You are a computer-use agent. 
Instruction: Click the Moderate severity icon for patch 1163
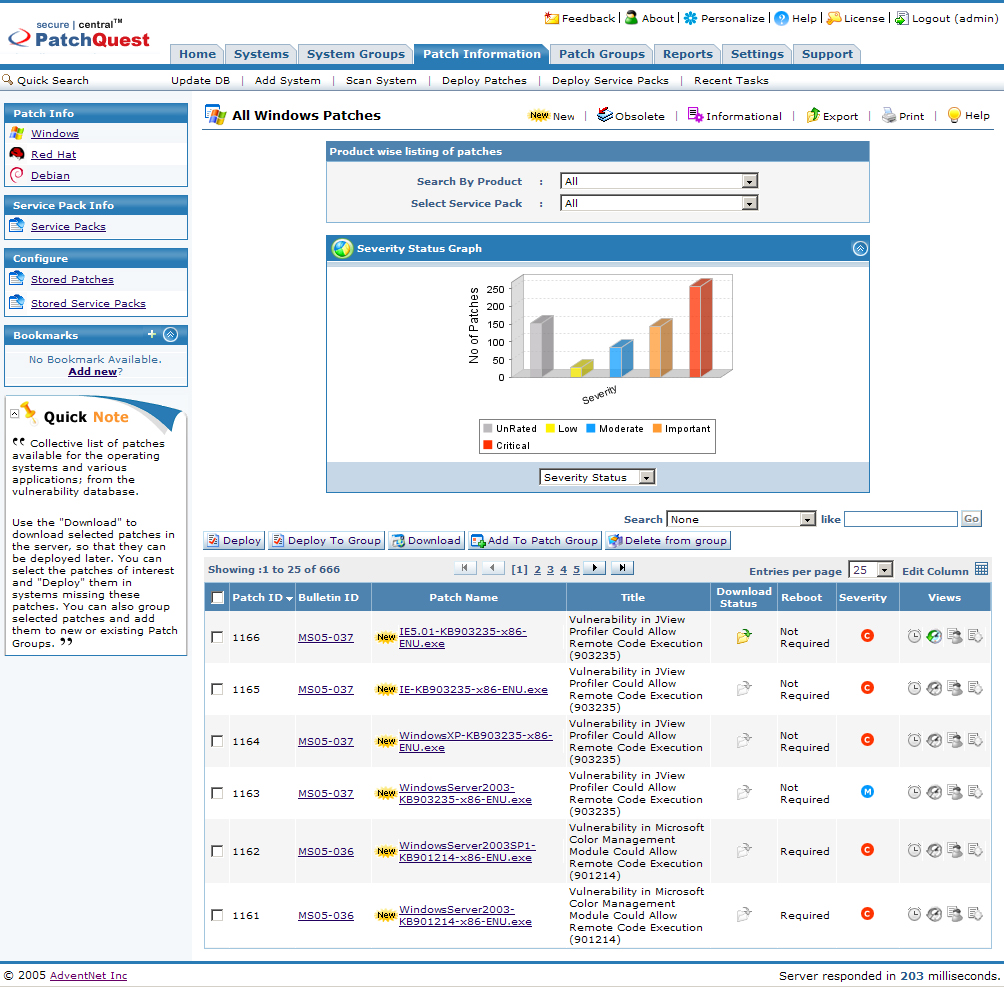coord(867,792)
